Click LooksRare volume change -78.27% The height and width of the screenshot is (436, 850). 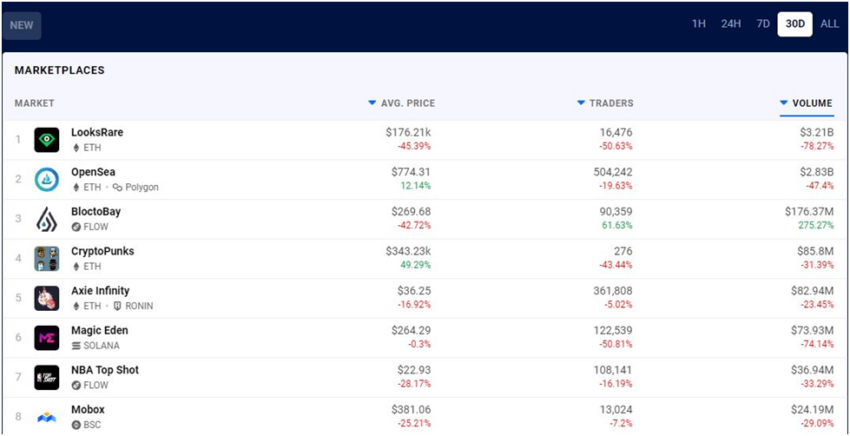click(x=817, y=146)
